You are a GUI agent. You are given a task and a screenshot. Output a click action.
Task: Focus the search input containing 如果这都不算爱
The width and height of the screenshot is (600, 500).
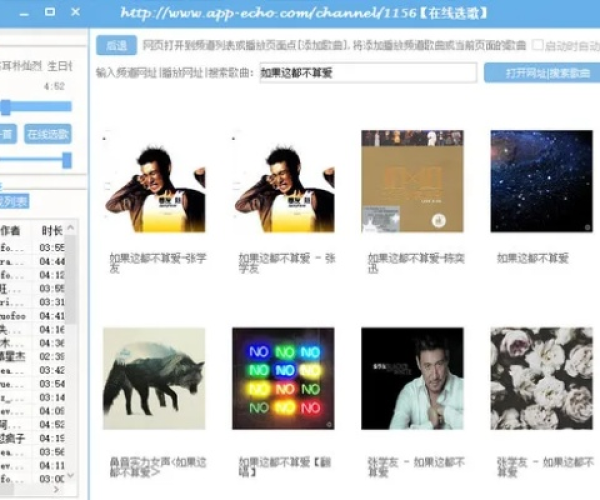click(x=368, y=73)
